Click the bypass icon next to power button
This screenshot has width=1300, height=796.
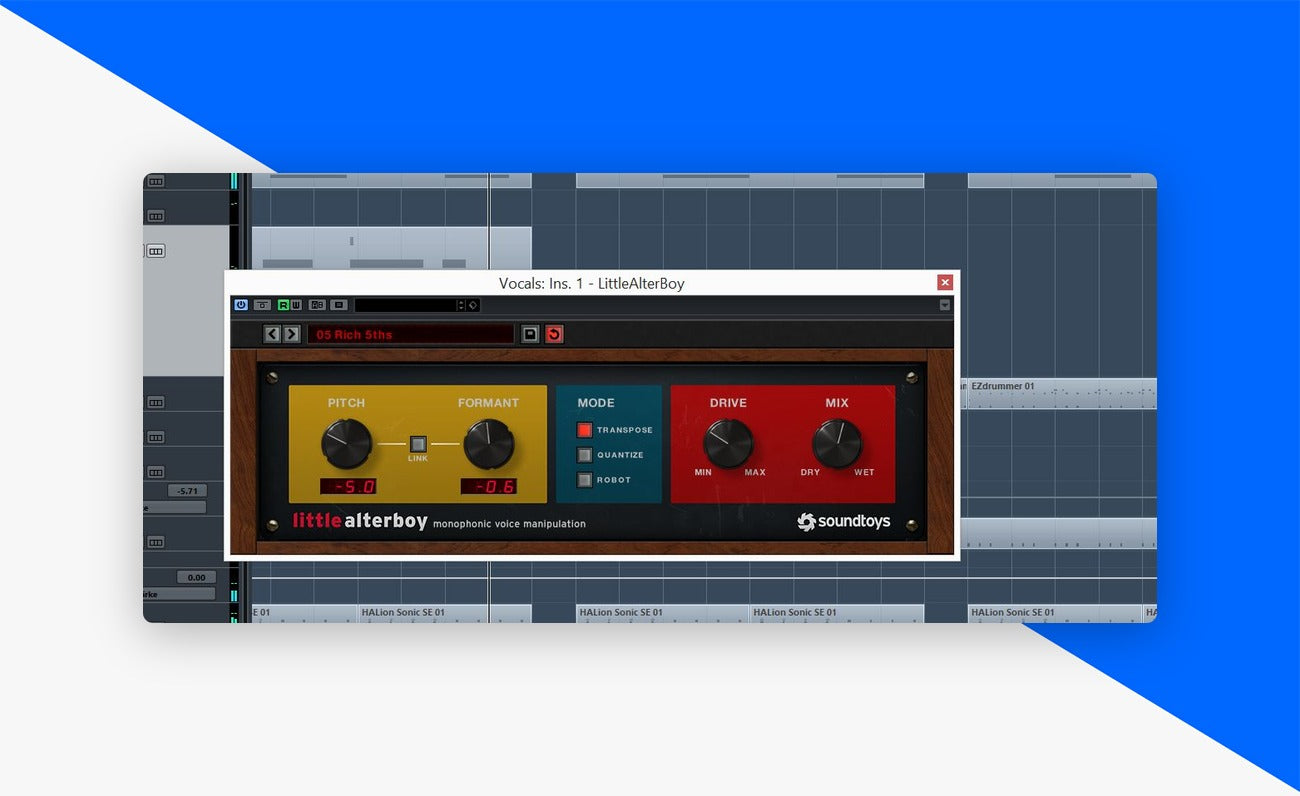(262, 305)
